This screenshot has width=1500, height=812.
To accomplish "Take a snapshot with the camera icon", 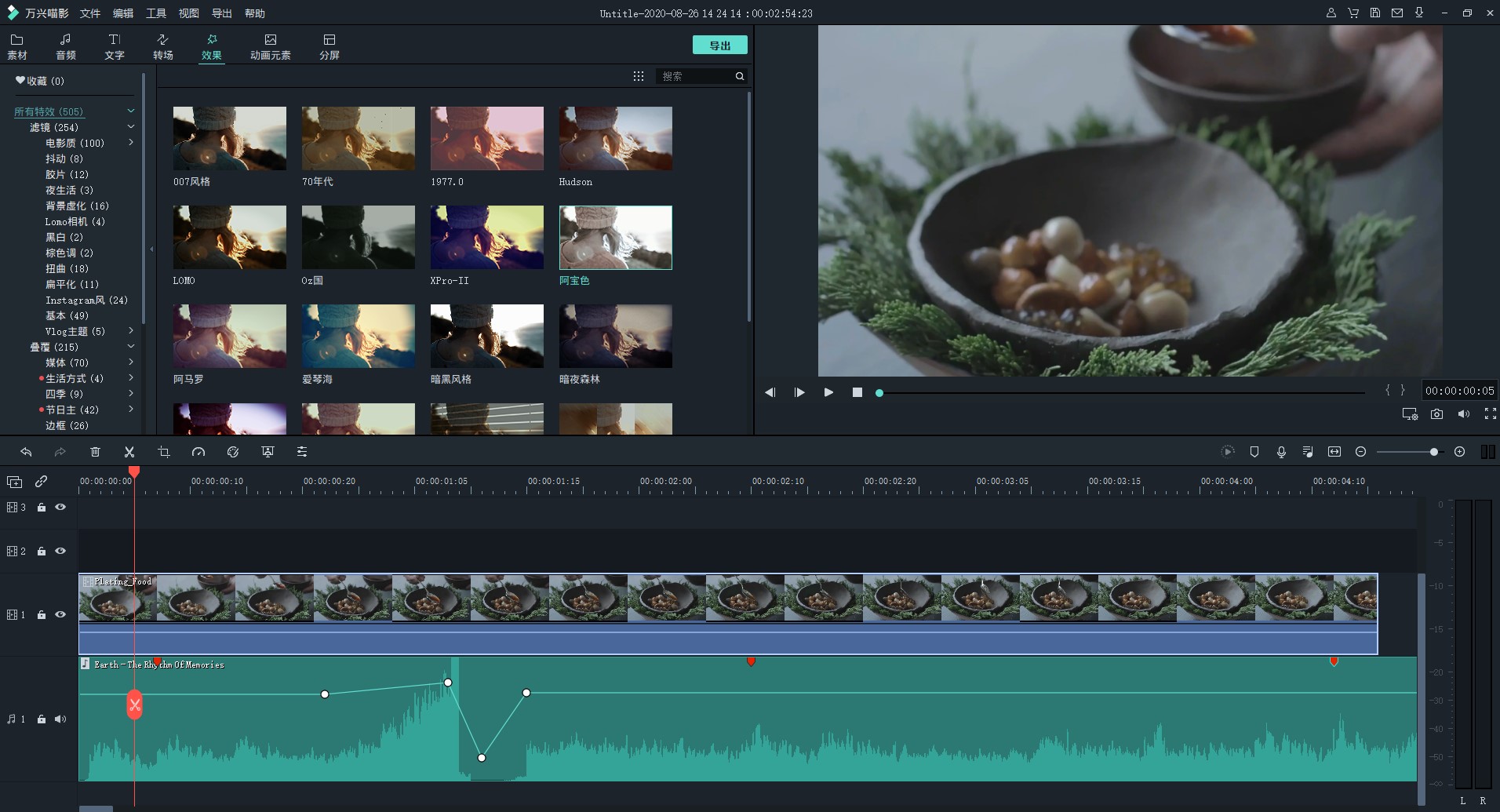I will [1436, 414].
